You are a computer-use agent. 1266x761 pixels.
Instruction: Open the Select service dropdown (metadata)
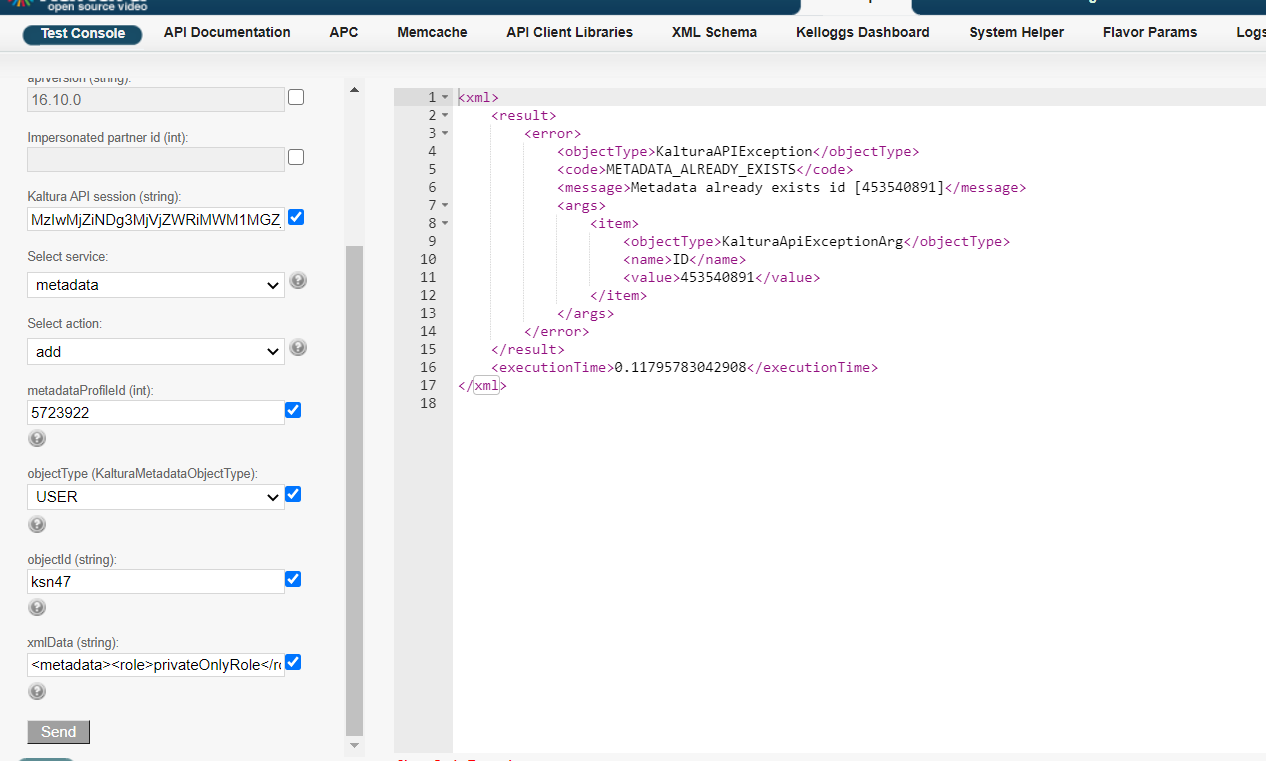[x=156, y=285]
